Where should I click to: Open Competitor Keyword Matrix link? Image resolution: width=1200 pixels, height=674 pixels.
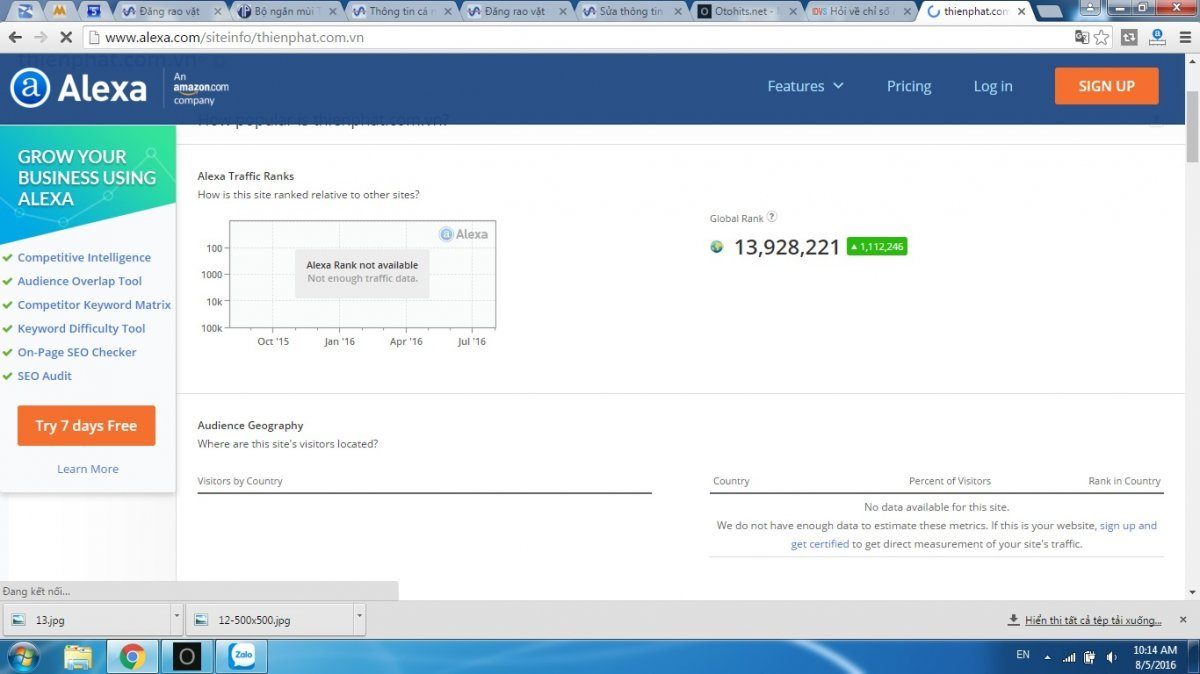[x=94, y=305]
